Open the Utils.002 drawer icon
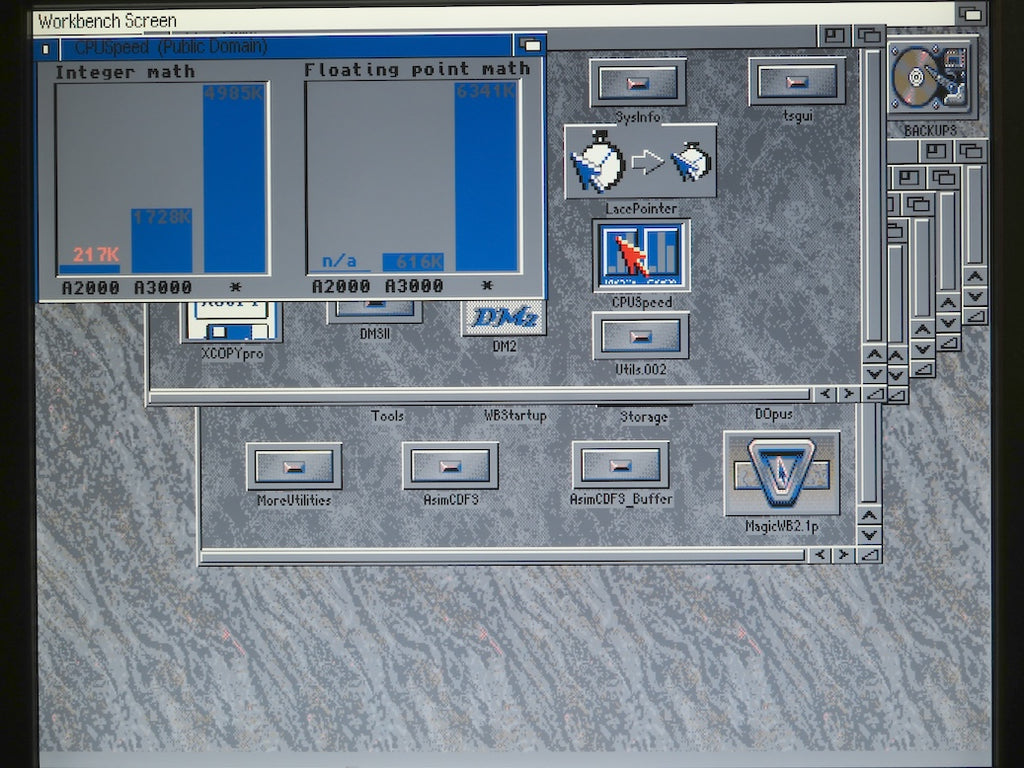The height and width of the screenshot is (768, 1024). pos(640,336)
